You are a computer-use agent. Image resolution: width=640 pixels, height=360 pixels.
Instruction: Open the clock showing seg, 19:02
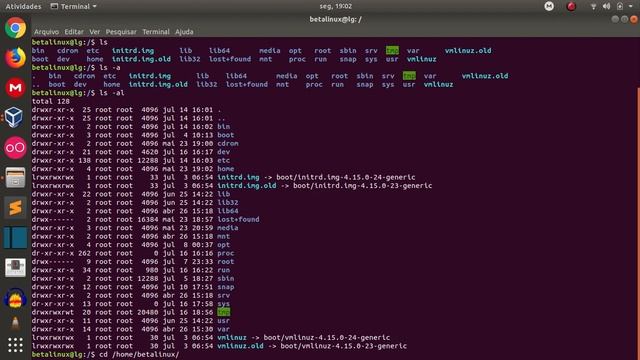(x=336, y=6)
